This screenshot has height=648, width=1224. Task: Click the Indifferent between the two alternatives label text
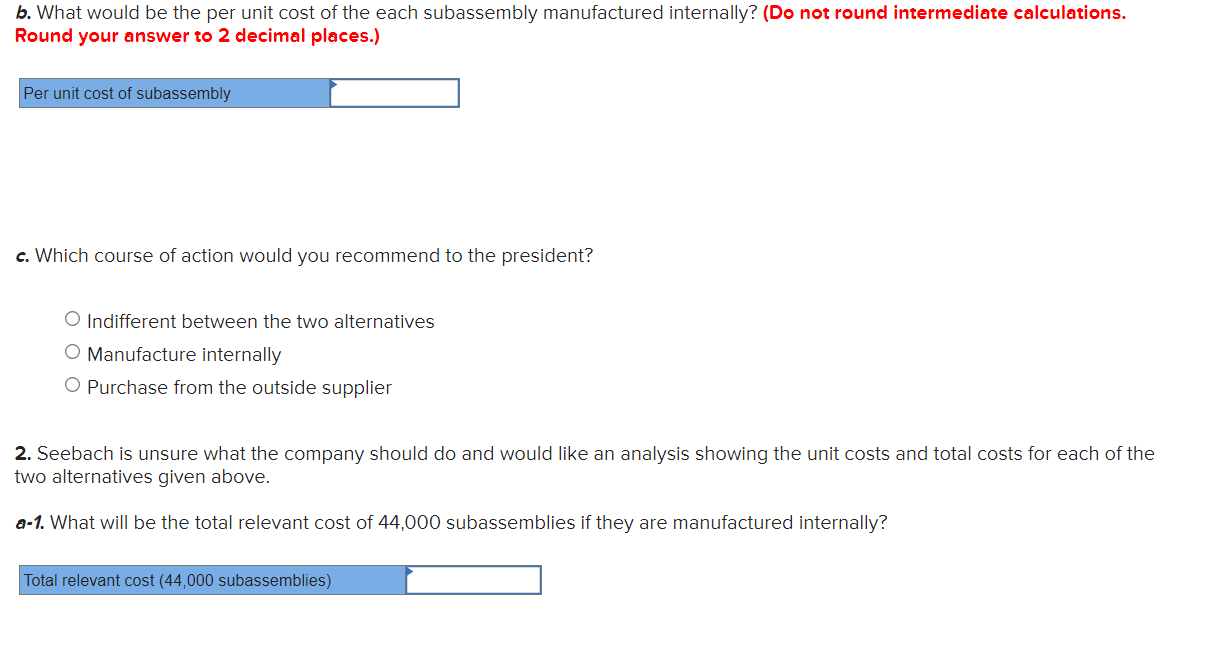261,321
